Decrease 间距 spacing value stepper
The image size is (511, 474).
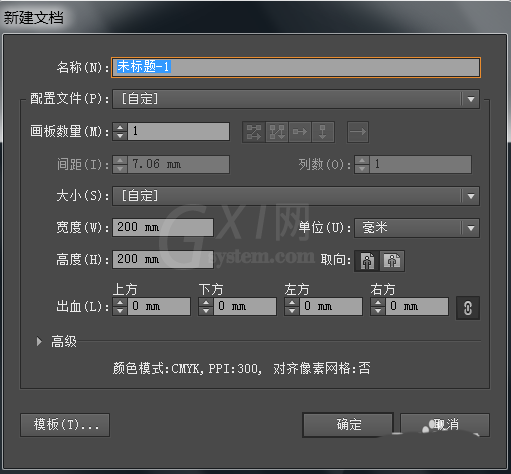[120, 169]
